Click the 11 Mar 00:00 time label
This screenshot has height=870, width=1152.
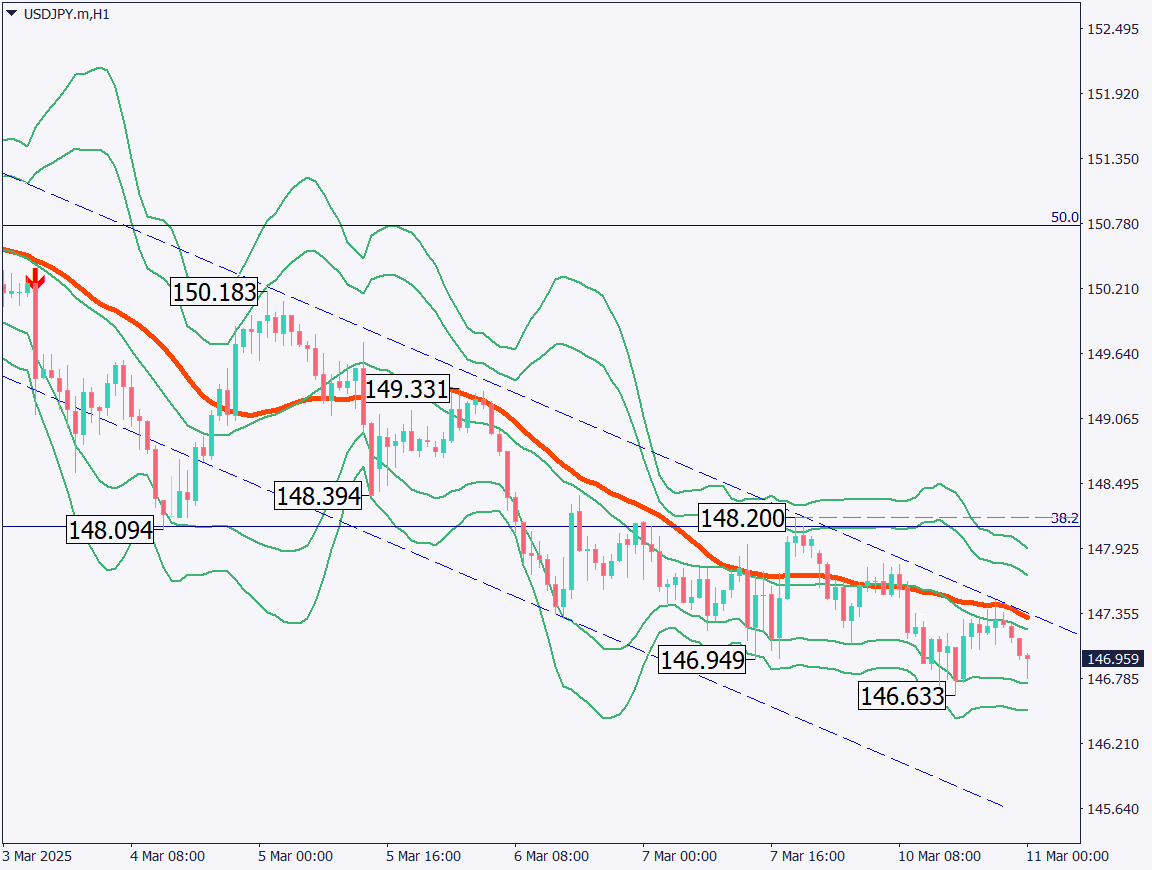coord(1068,857)
